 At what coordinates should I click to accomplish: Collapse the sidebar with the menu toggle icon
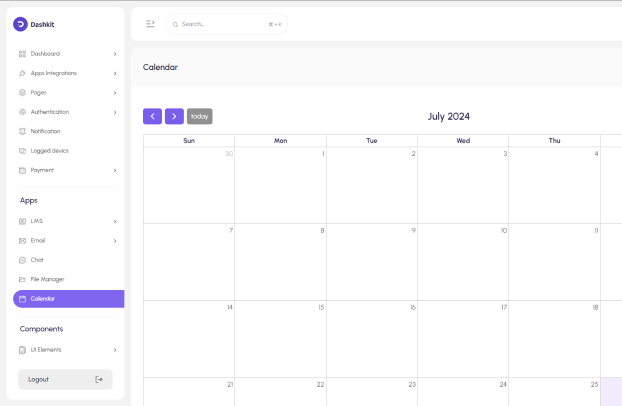click(150, 24)
